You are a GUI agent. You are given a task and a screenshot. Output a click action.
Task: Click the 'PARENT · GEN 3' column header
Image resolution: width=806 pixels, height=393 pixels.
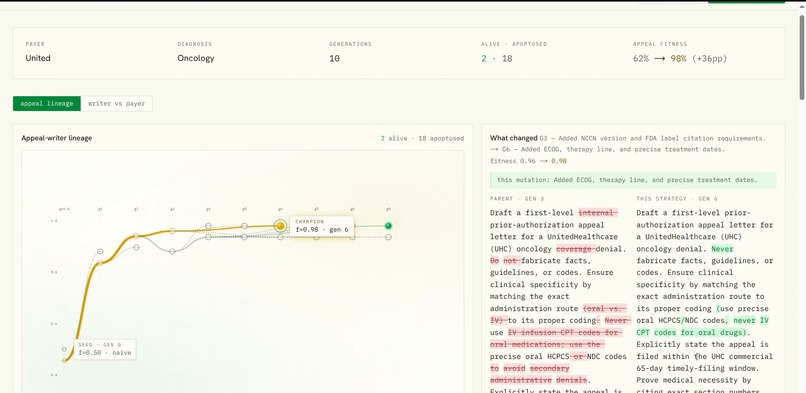pyautogui.click(x=517, y=198)
